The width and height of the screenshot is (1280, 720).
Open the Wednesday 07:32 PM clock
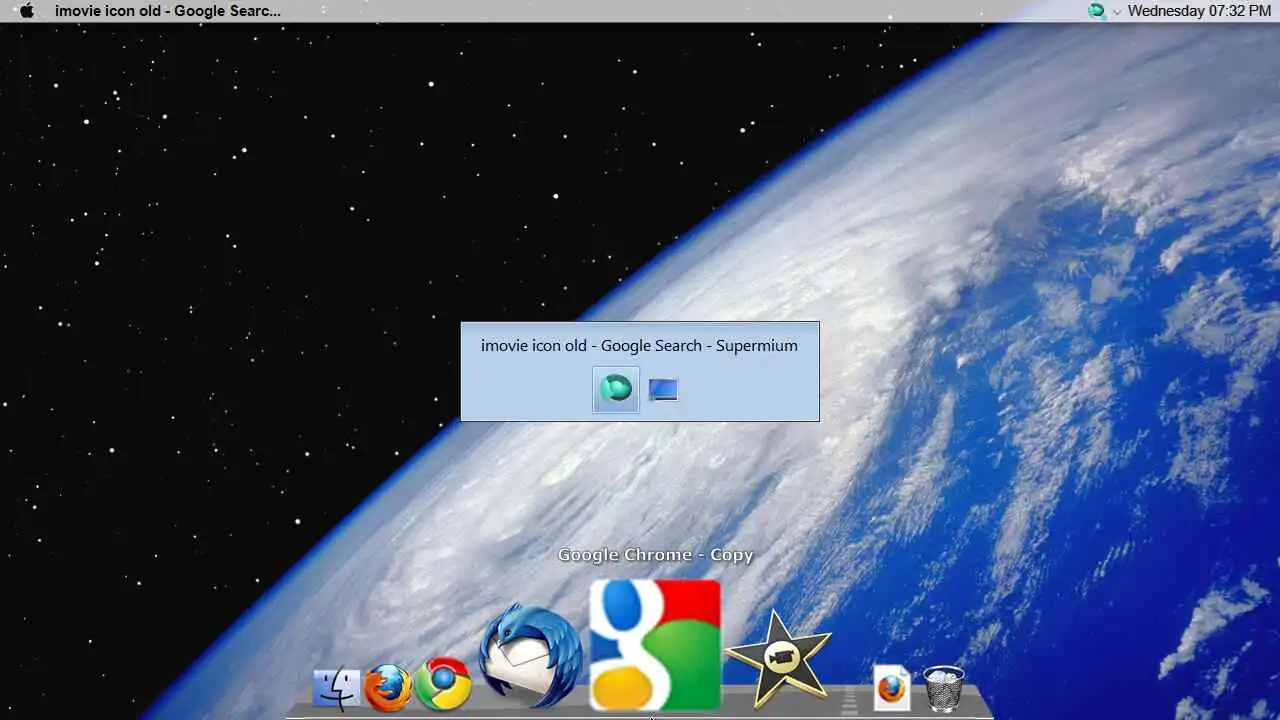coord(1199,11)
